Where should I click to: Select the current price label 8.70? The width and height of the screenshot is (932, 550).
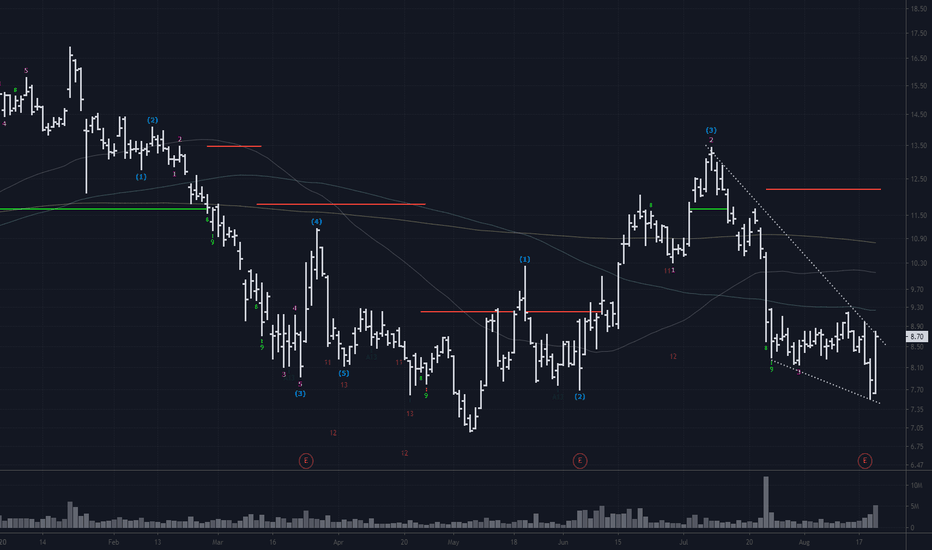coord(916,337)
